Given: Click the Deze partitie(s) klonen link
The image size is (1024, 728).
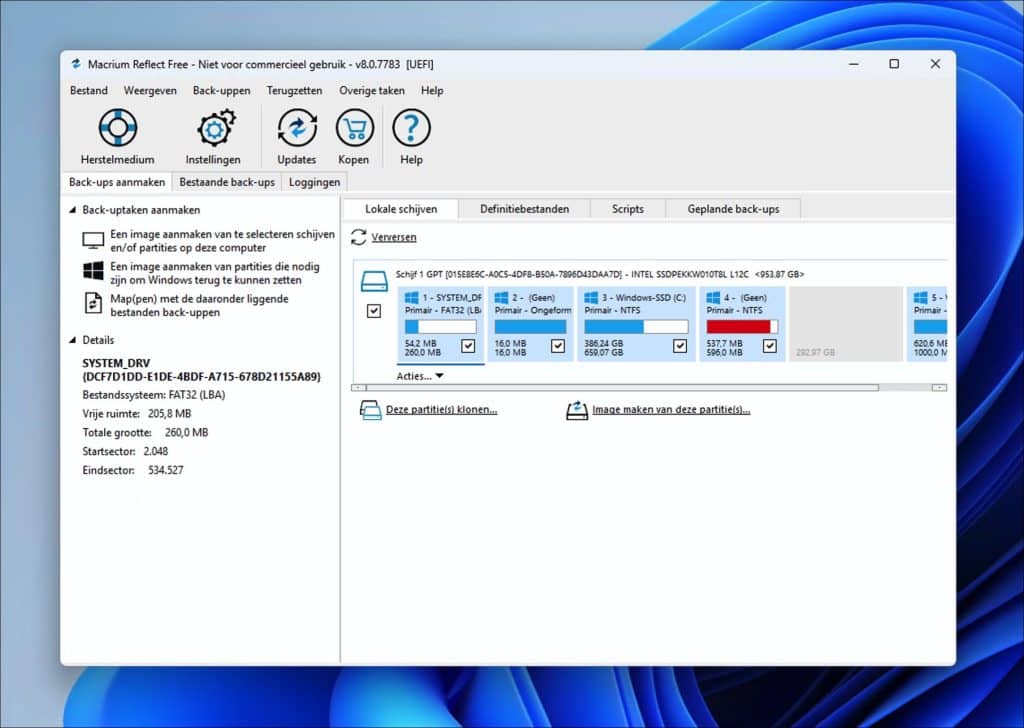Looking at the screenshot, I should (x=441, y=410).
